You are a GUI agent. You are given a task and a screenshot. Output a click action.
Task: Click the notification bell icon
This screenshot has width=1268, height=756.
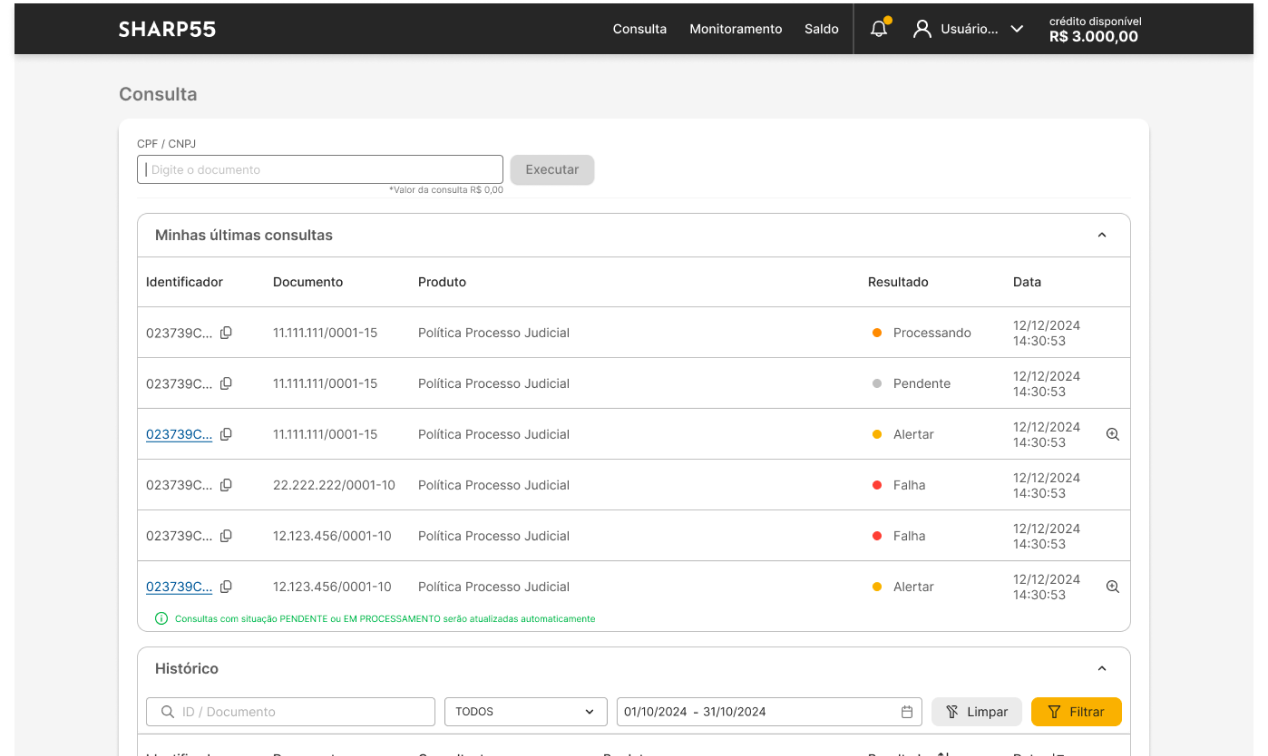pyautogui.click(x=878, y=29)
